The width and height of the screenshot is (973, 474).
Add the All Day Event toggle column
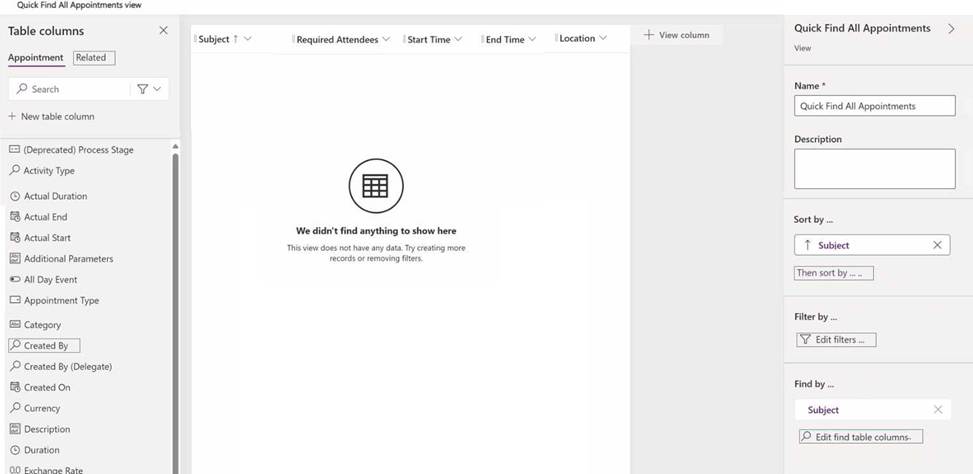tap(50, 280)
